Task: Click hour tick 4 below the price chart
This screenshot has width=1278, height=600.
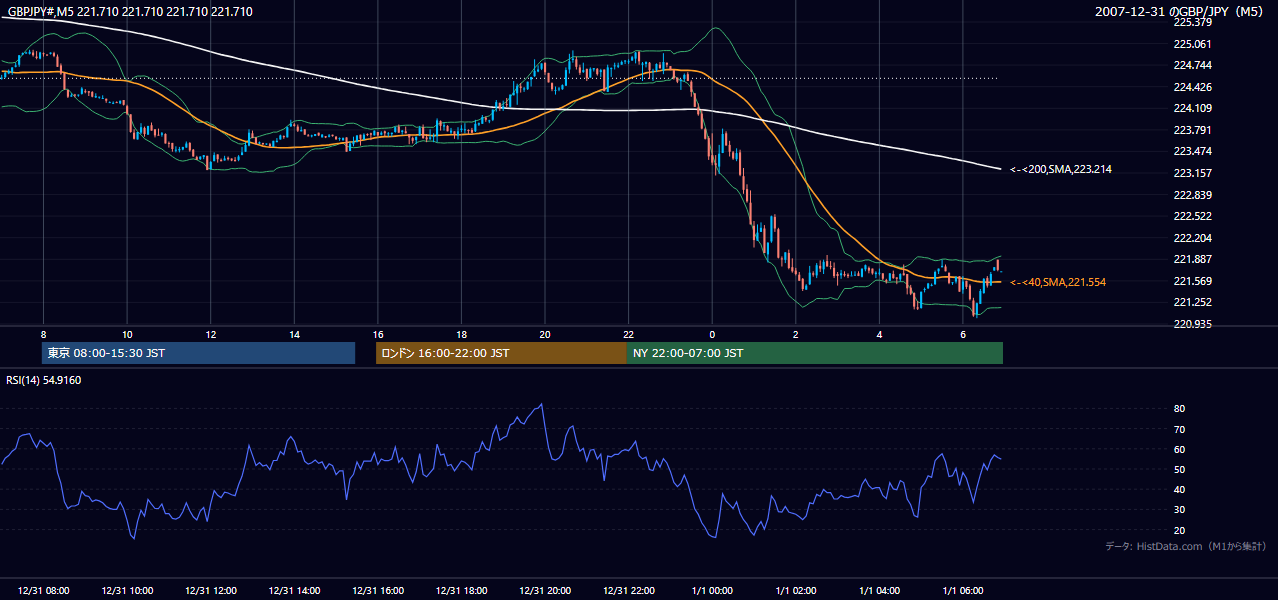Action: tap(880, 334)
